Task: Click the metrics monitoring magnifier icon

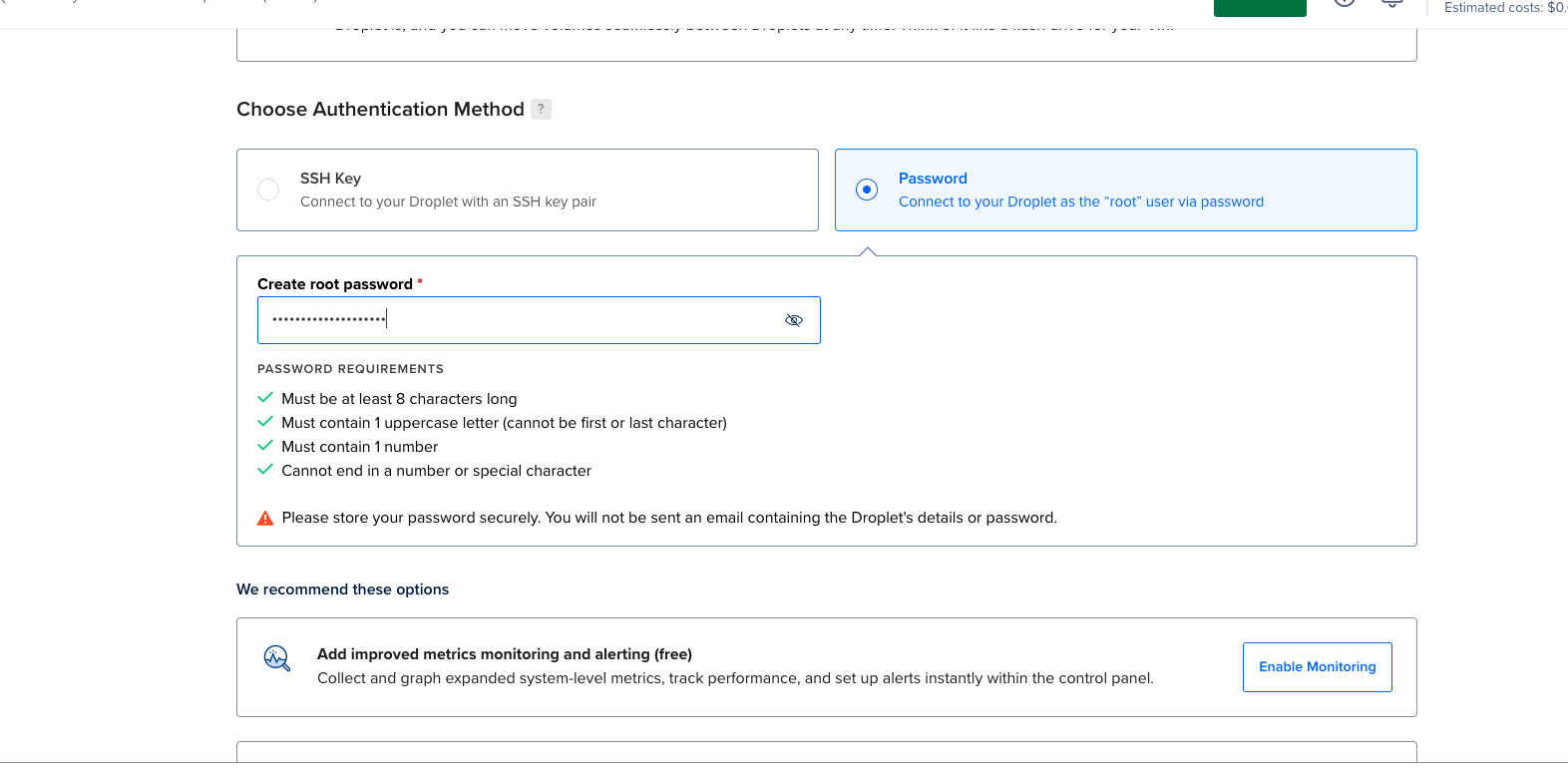Action: click(276, 658)
